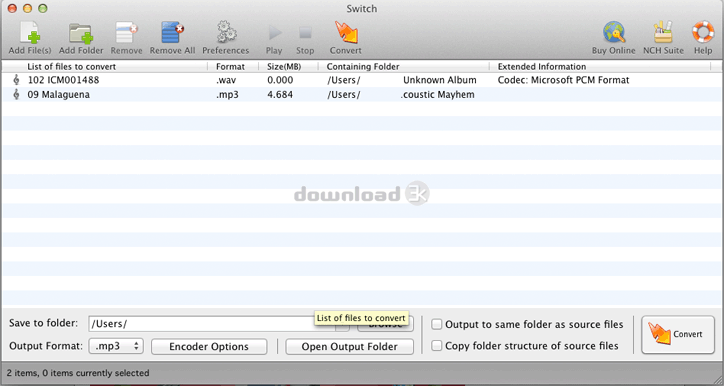The height and width of the screenshot is (386, 724).
Task: Sort by the Format column header
Action: pos(230,66)
